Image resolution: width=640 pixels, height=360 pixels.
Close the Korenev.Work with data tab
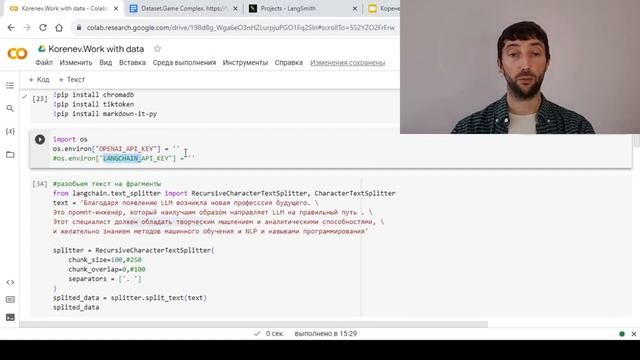(x=116, y=8)
